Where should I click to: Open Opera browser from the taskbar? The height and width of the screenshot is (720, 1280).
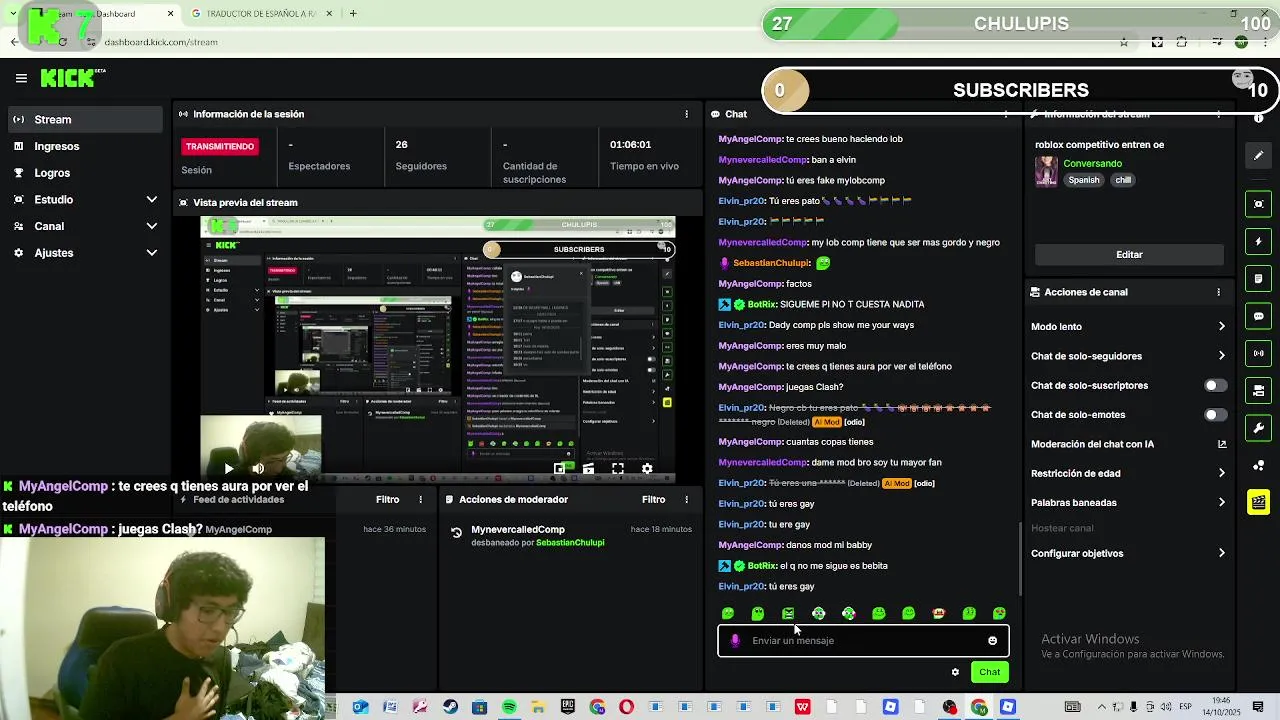pyautogui.click(x=626, y=707)
